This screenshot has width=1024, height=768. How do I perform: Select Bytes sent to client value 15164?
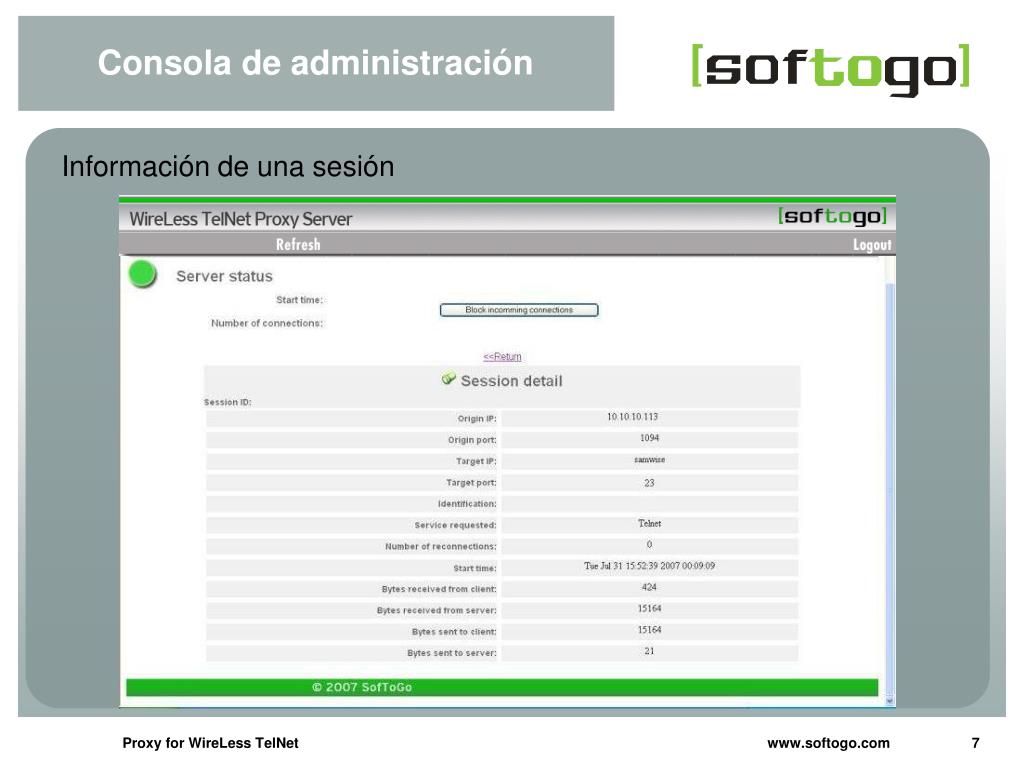[x=649, y=630]
